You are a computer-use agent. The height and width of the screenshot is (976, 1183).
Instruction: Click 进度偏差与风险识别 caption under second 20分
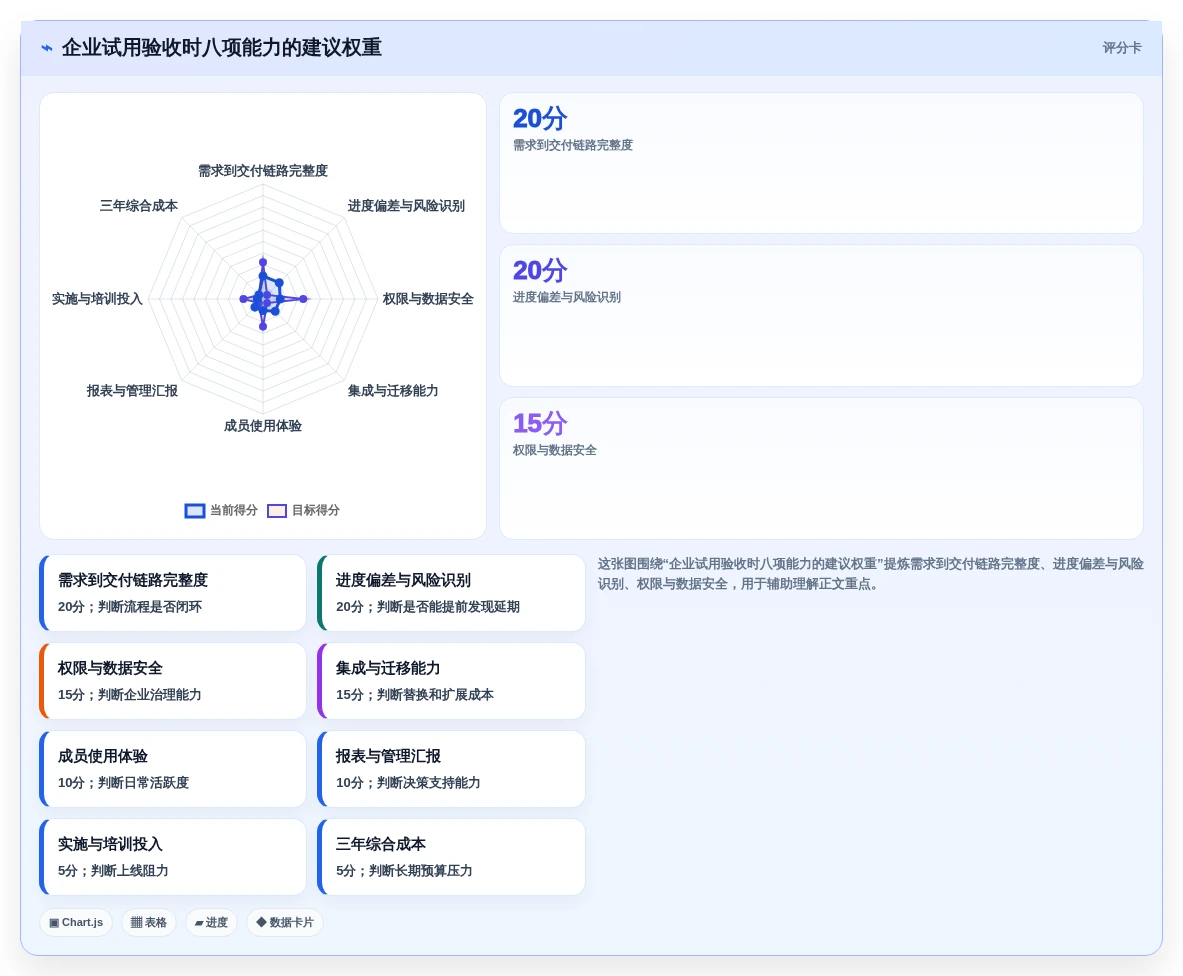pyautogui.click(x=567, y=297)
